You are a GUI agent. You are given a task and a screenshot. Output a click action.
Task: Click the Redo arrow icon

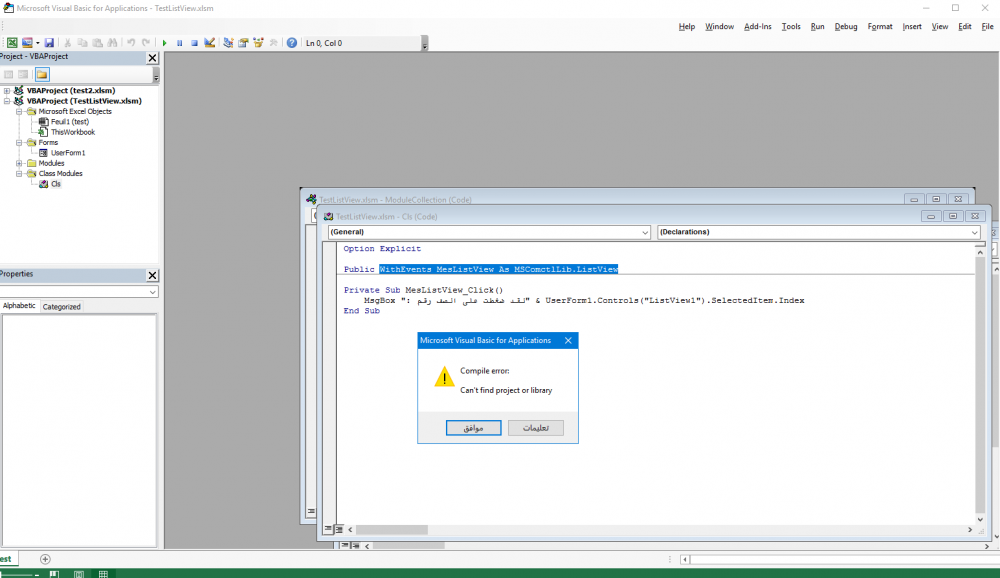pos(146,43)
